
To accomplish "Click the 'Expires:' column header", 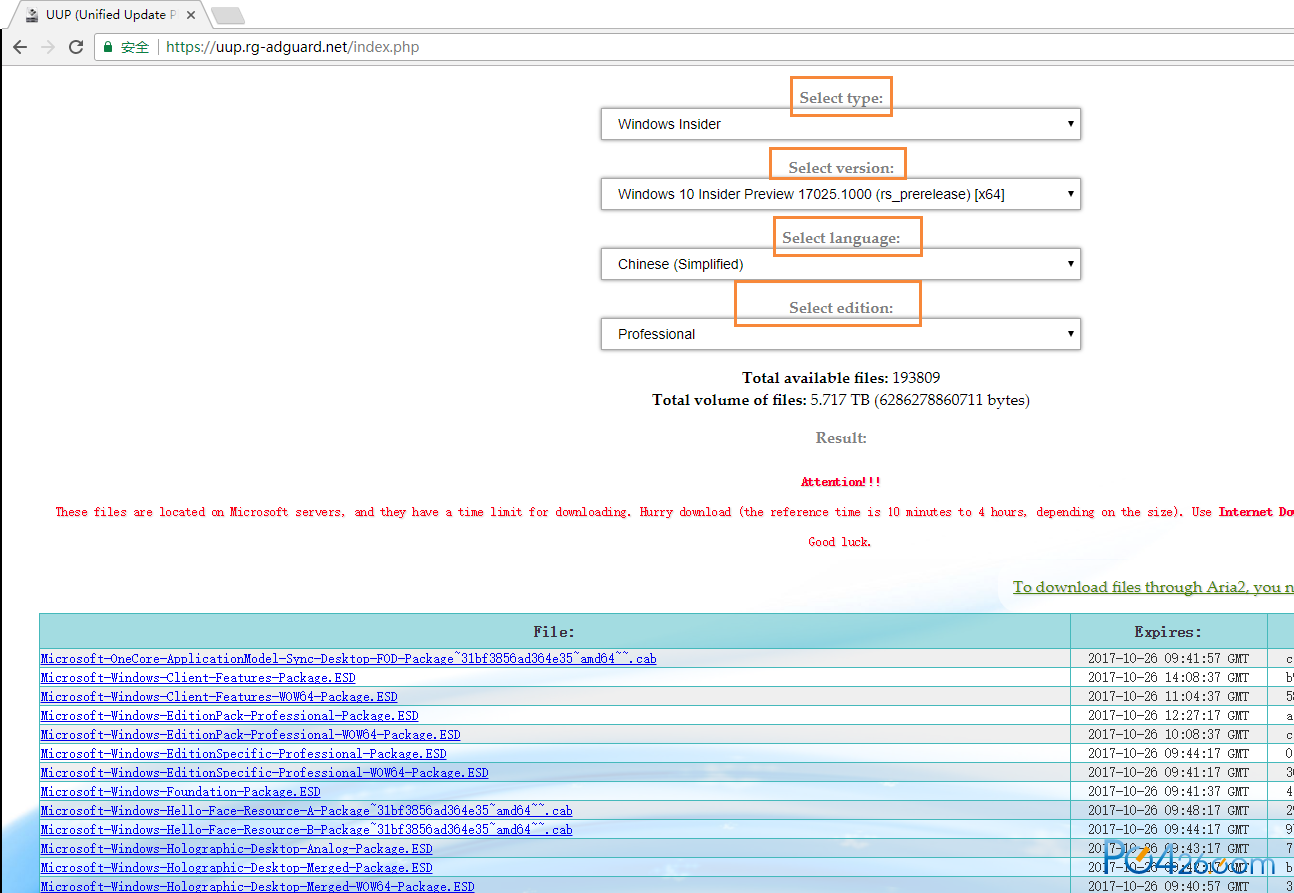I will coord(1168,632).
